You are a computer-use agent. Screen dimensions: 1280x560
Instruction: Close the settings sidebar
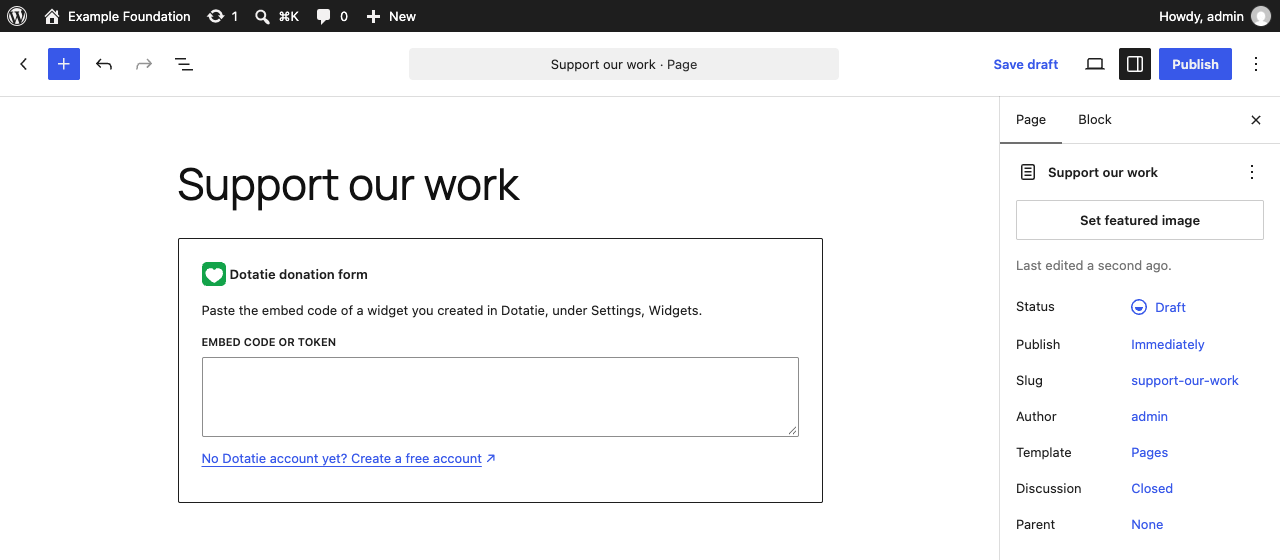(1256, 120)
